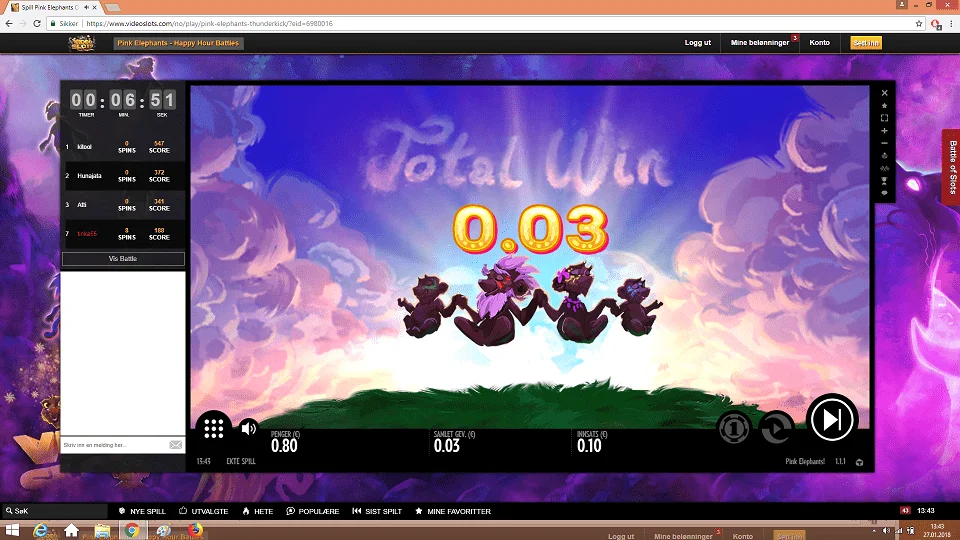Open the HETE category
This screenshot has height=540, width=960.
(x=258, y=511)
